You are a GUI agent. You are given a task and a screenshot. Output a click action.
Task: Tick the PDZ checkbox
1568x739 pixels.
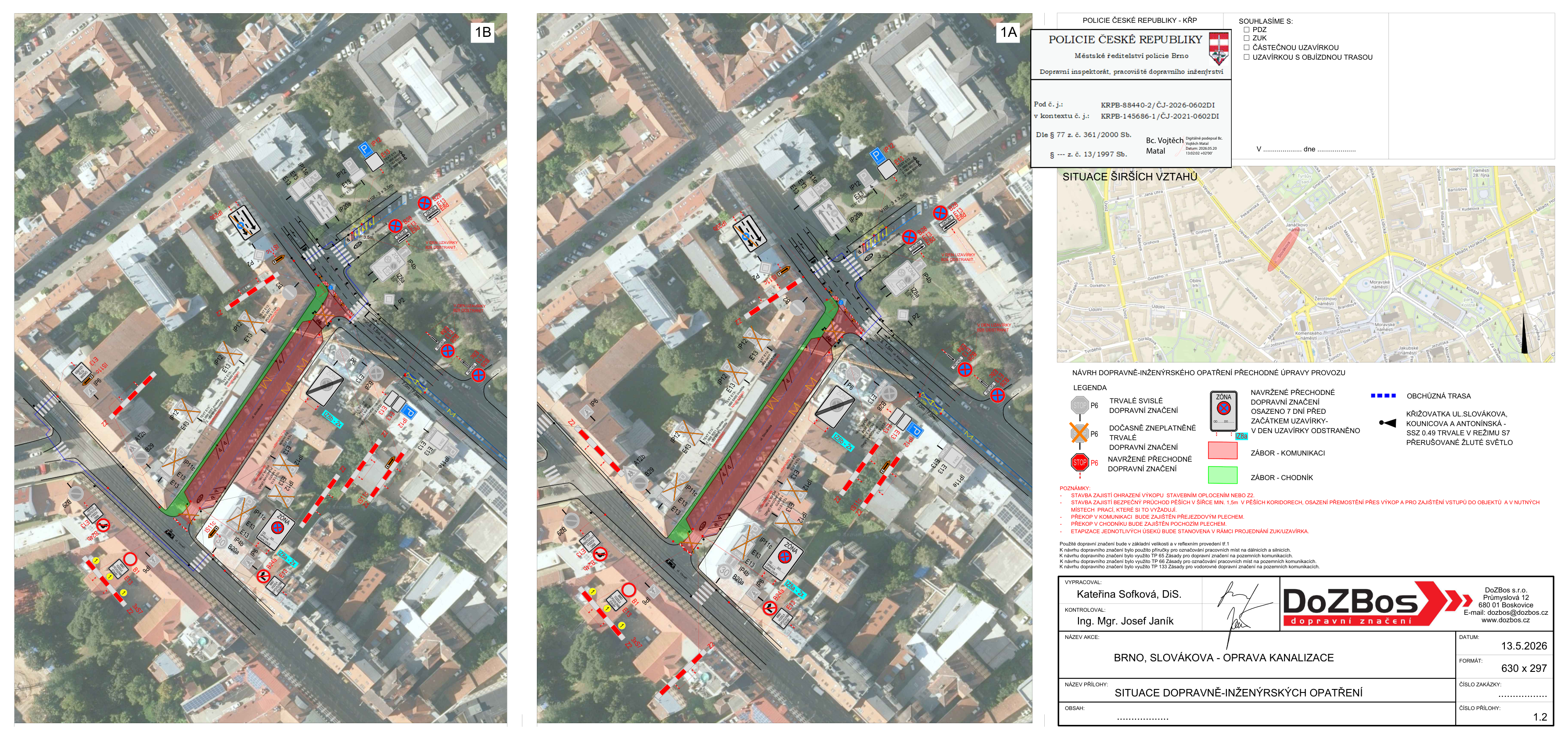pos(1247,29)
